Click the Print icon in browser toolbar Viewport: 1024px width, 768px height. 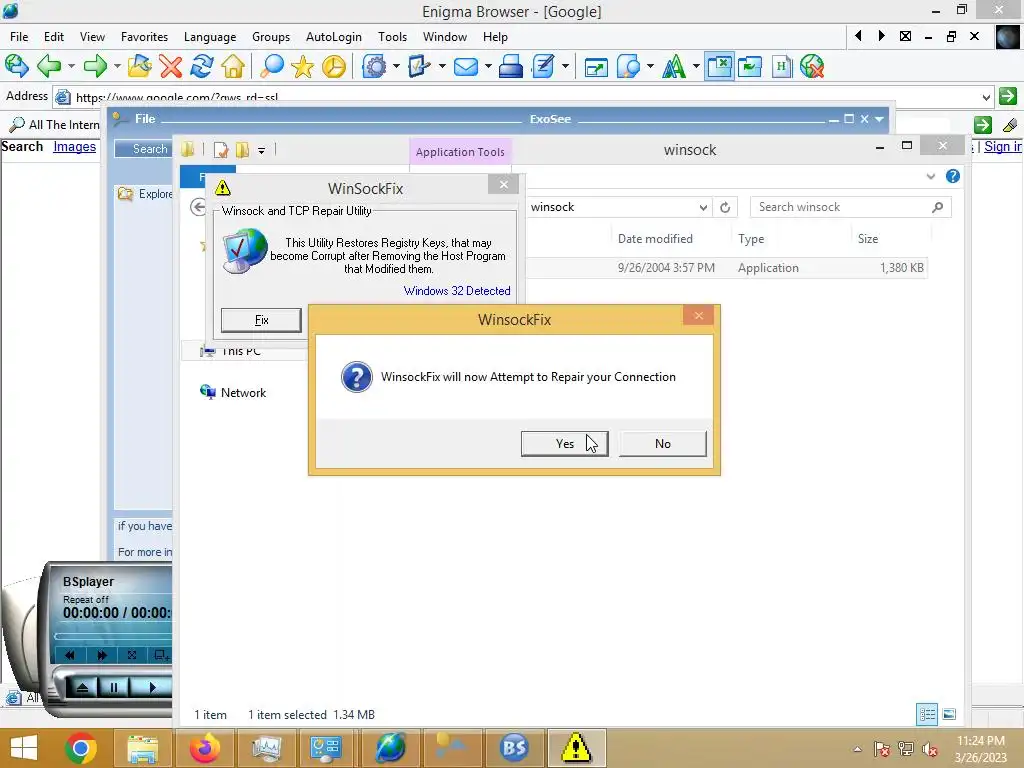pyautogui.click(x=511, y=66)
